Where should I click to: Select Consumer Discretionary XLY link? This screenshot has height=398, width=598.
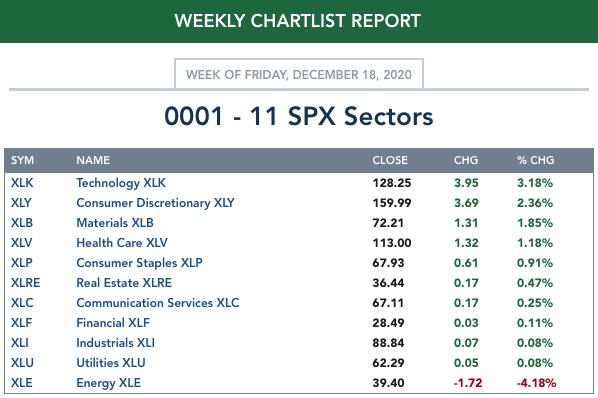pos(155,203)
